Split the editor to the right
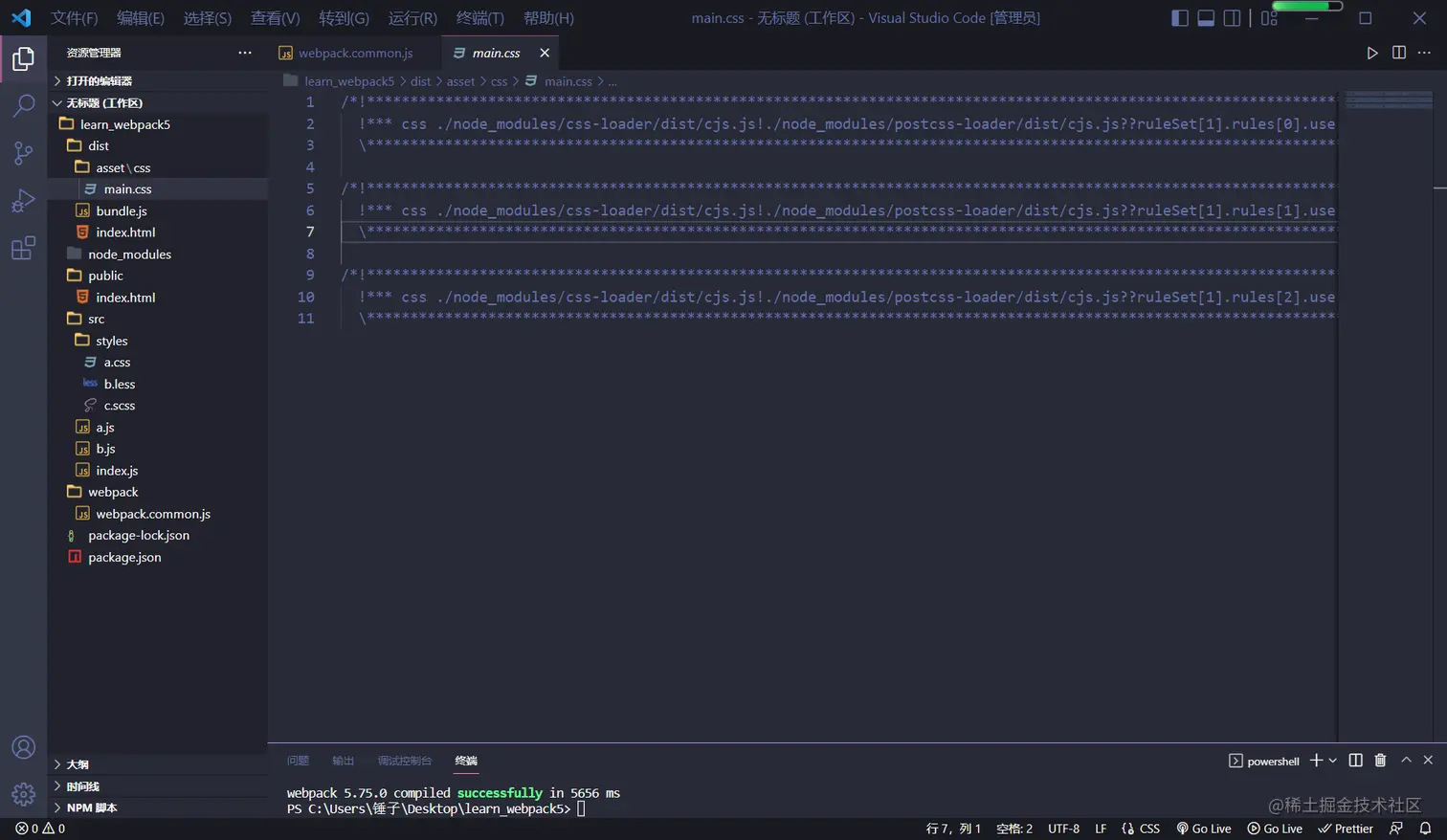The image size is (1447, 840). tap(1399, 53)
